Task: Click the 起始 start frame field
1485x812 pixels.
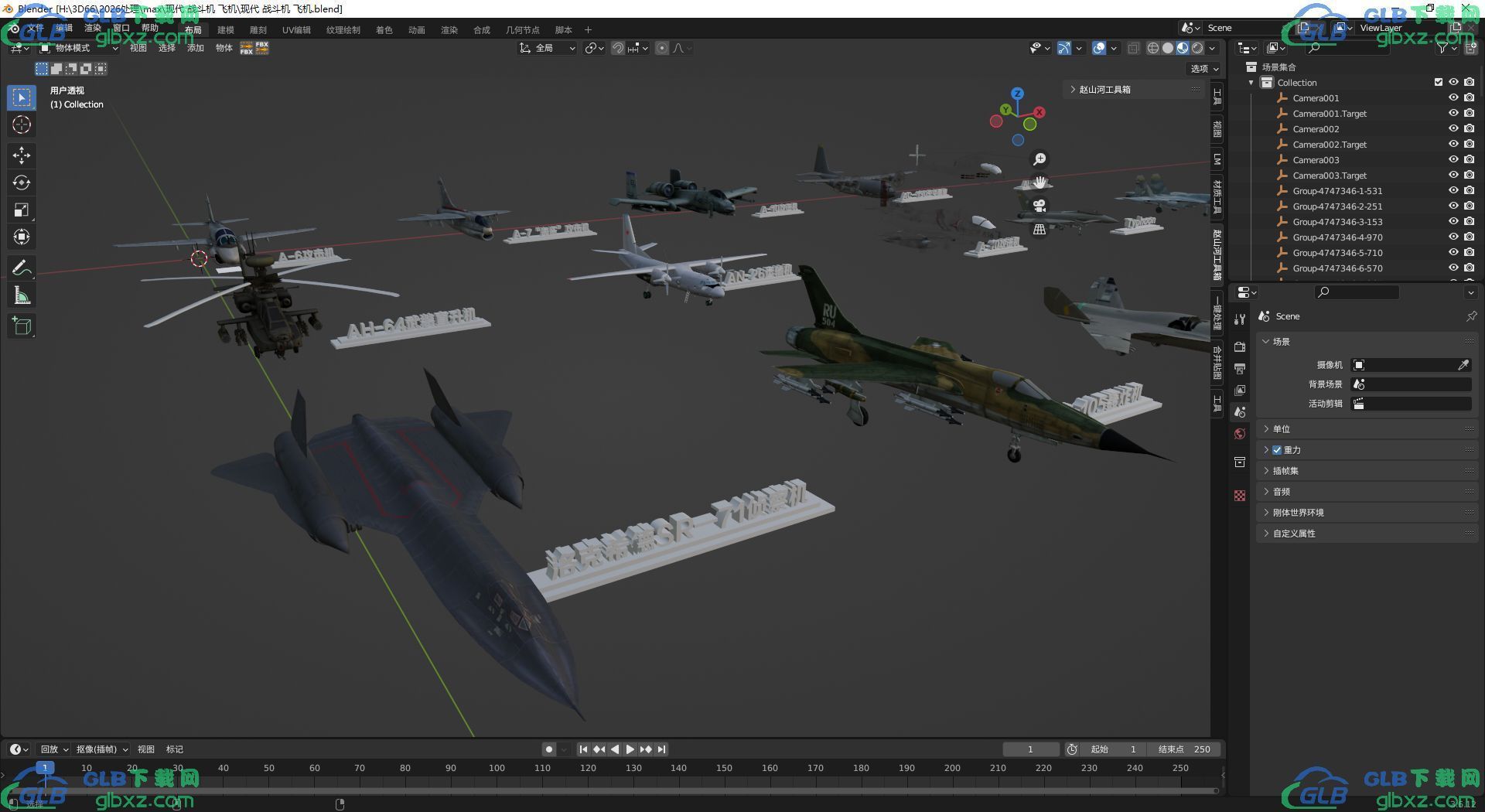Action: coord(1113,749)
